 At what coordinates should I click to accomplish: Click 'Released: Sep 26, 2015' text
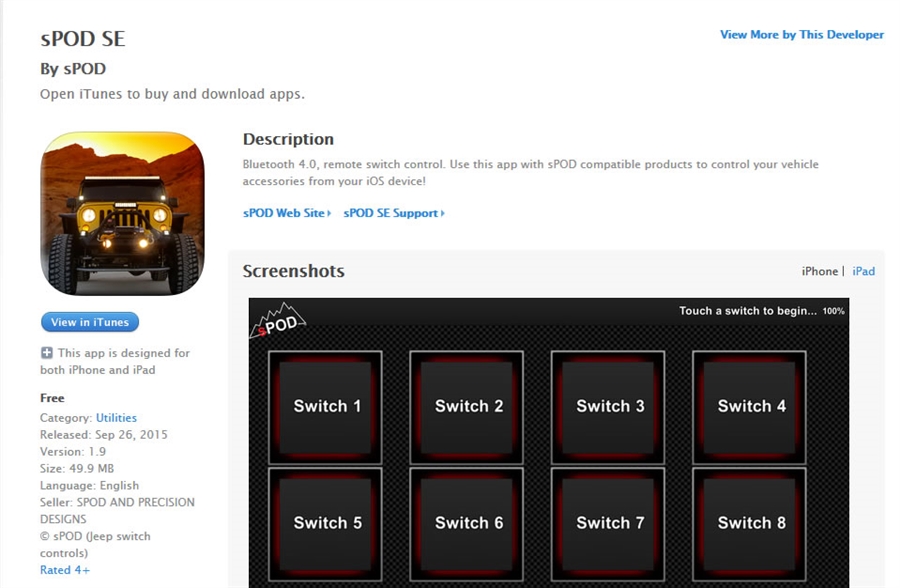click(x=104, y=435)
